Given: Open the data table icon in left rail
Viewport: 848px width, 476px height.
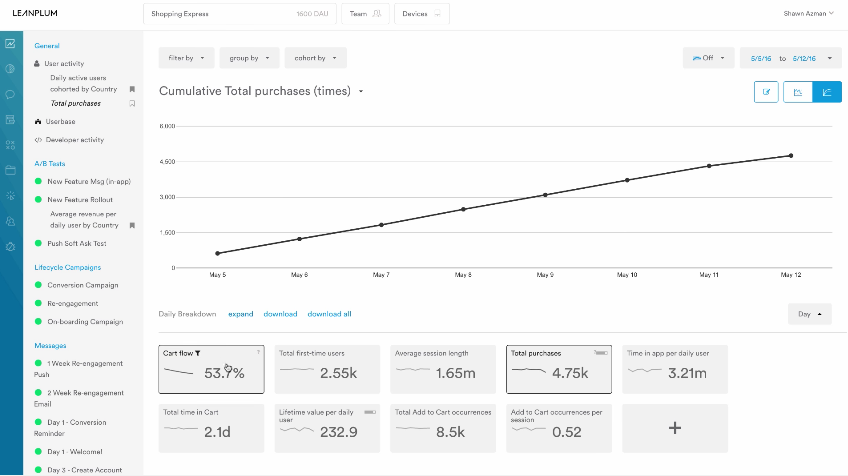Looking at the screenshot, I should click(x=10, y=120).
